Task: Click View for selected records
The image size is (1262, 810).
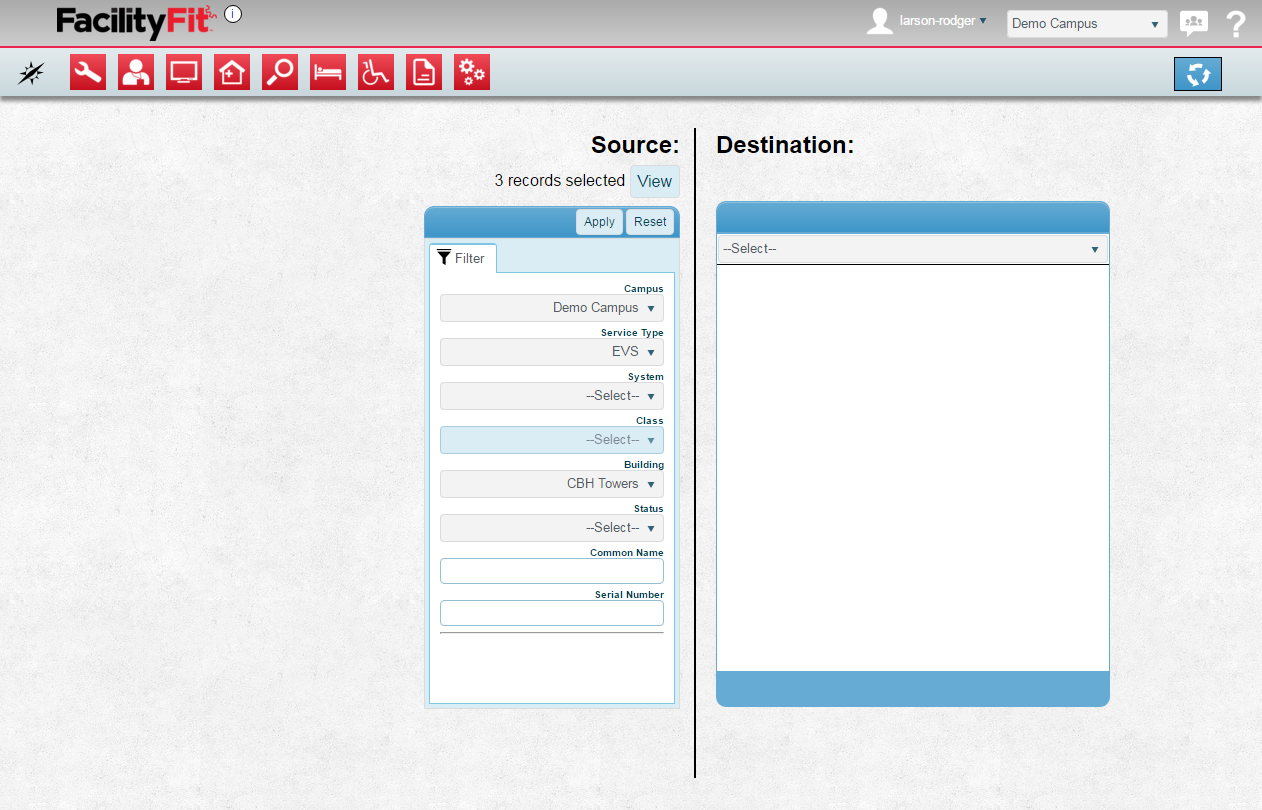Action: (x=654, y=181)
